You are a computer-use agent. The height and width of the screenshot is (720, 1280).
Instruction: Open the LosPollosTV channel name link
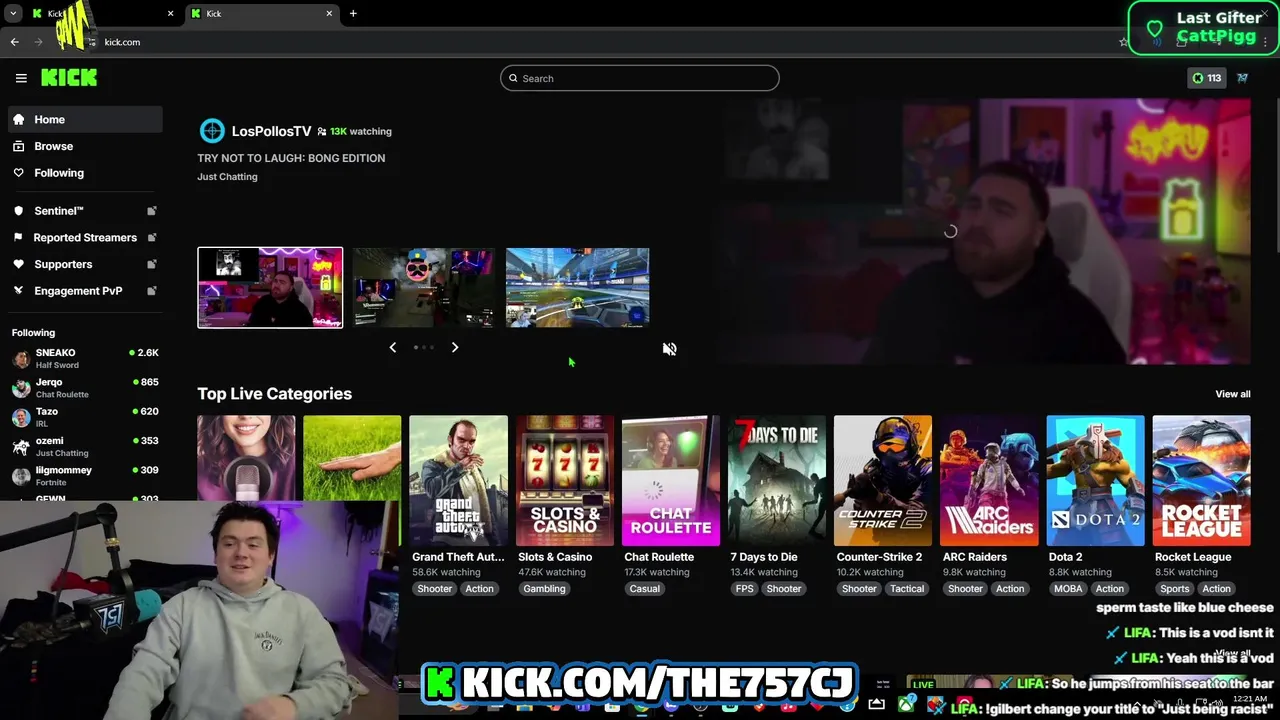(x=271, y=131)
